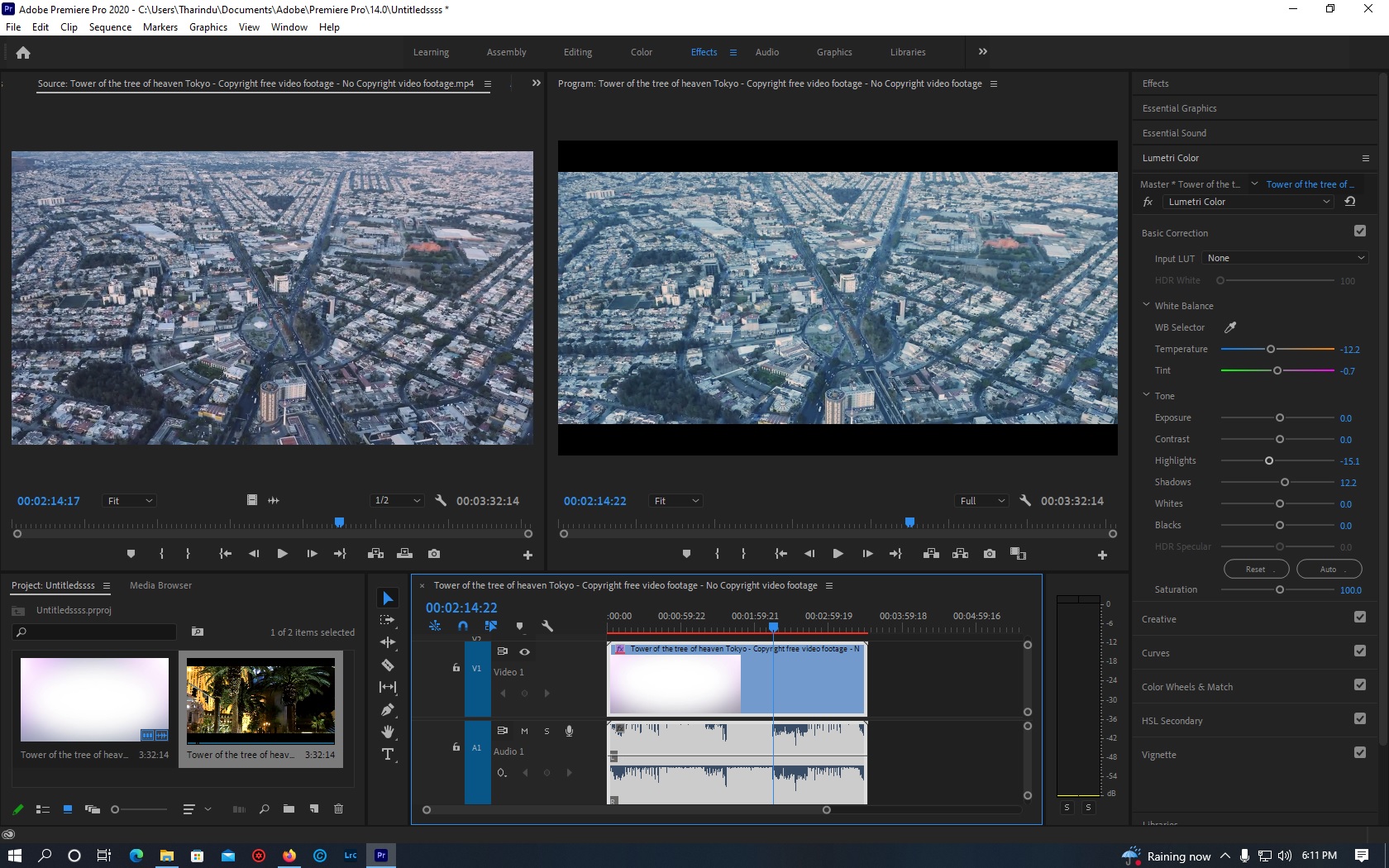Click the New Bin icon in the Project panel

[289, 810]
